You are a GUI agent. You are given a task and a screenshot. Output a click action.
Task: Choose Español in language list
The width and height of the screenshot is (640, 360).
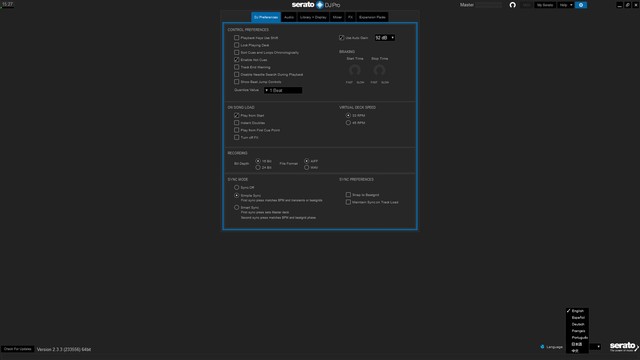coord(577,318)
